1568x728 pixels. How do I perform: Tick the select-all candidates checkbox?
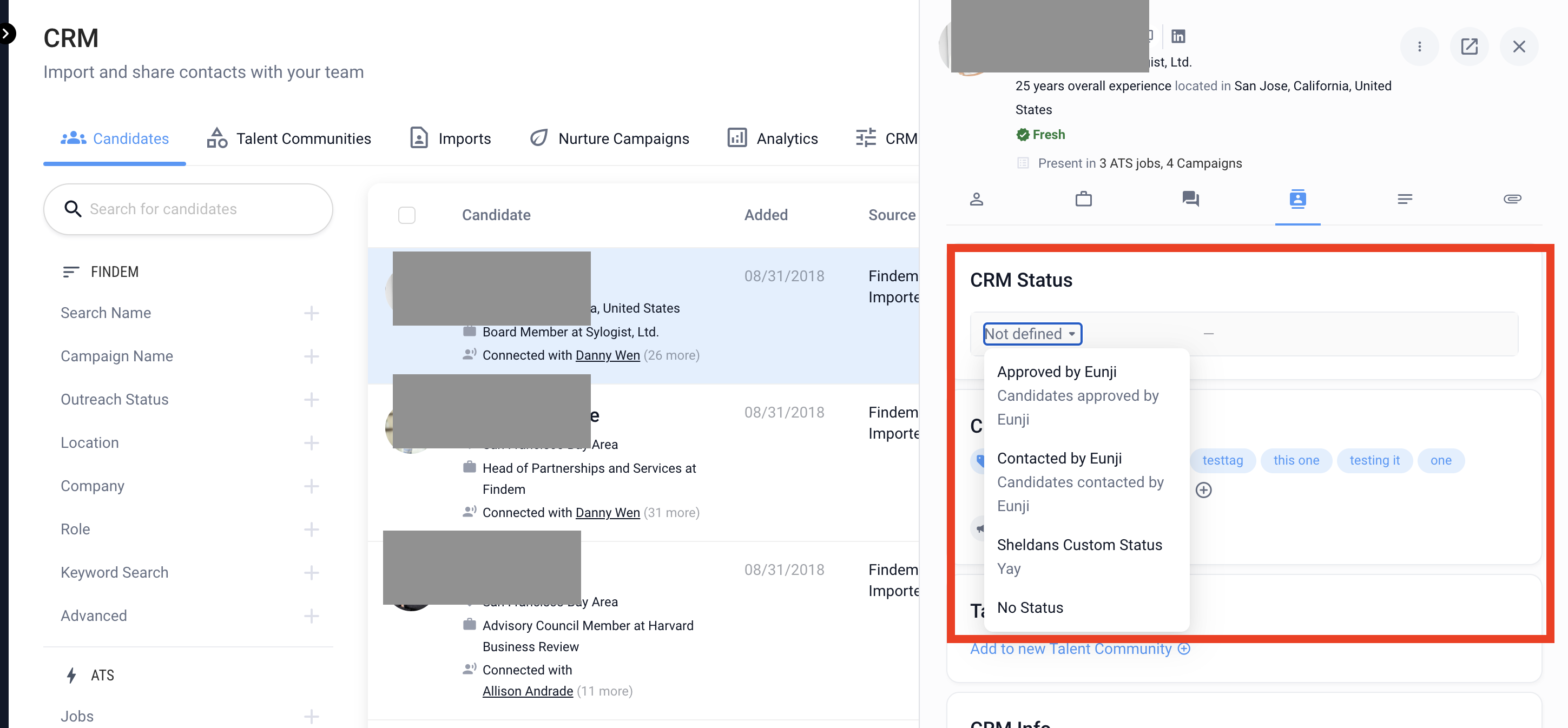click(x=407, y=215)
